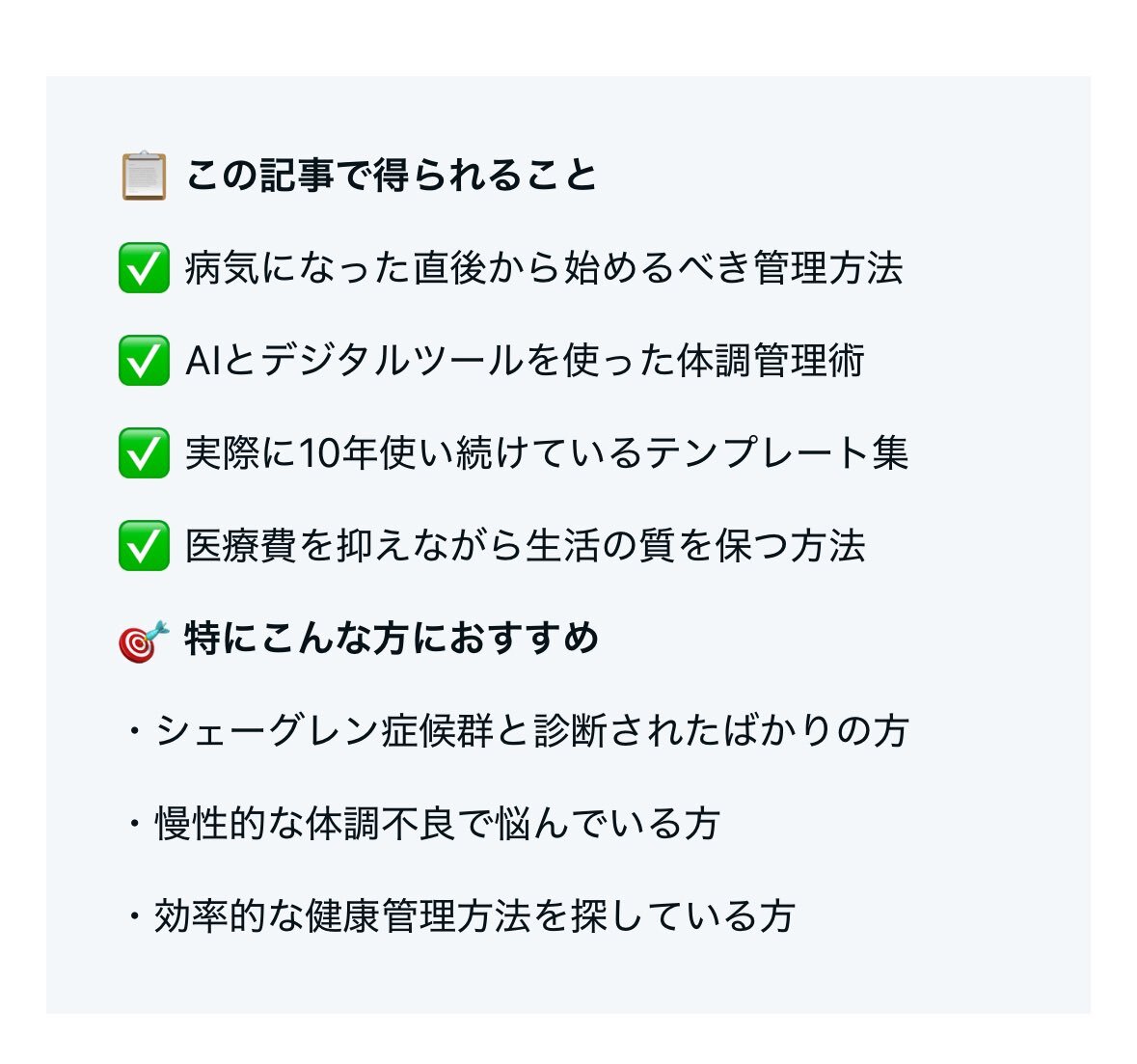Click the empty gray area below the last bullet

pos(568,975)
